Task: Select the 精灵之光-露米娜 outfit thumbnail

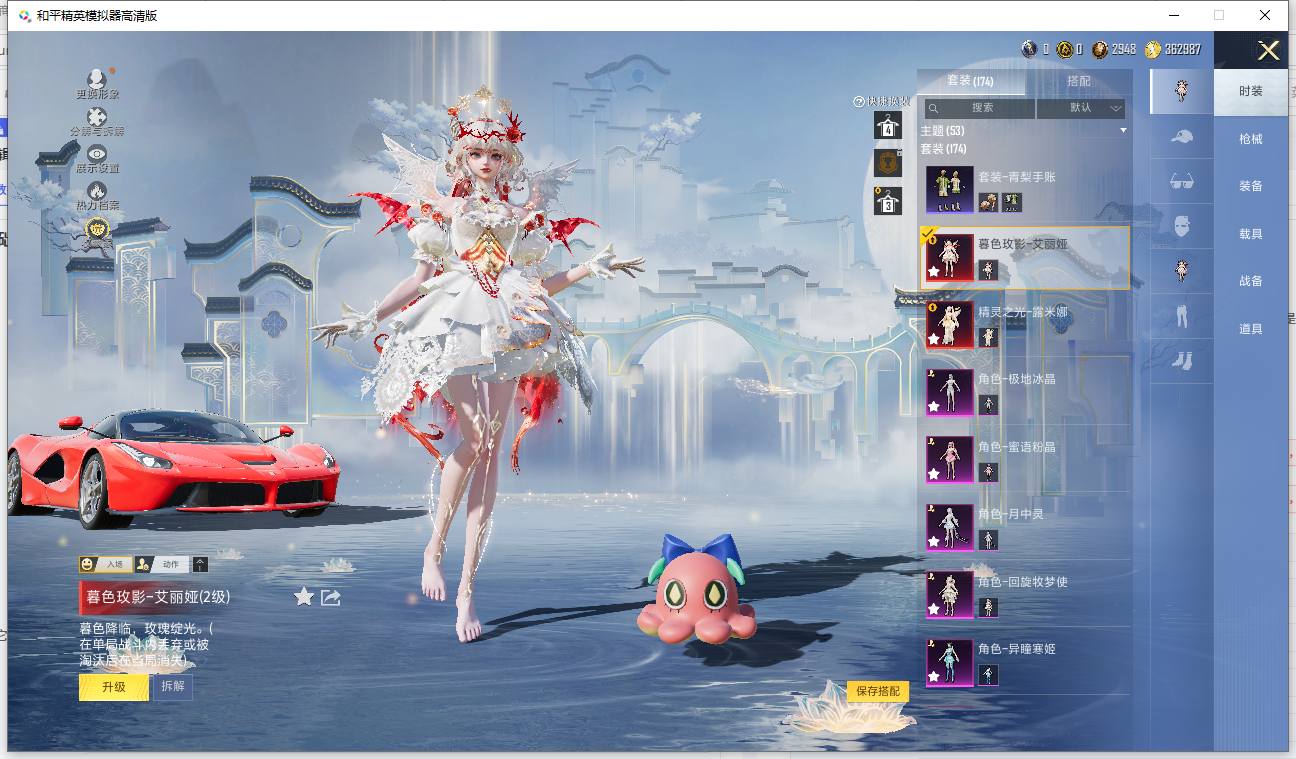Action: tap(950, 325)
